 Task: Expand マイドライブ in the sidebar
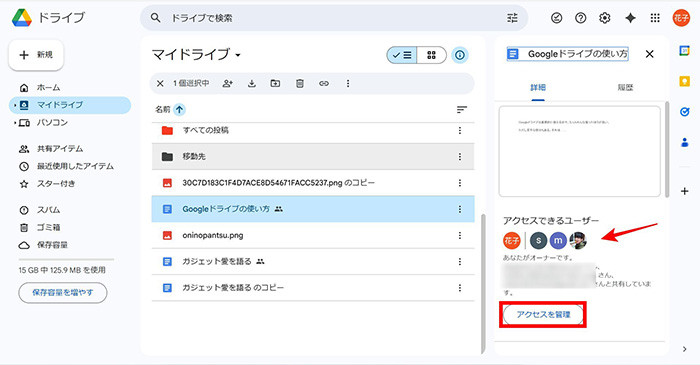tap(15, 105)
